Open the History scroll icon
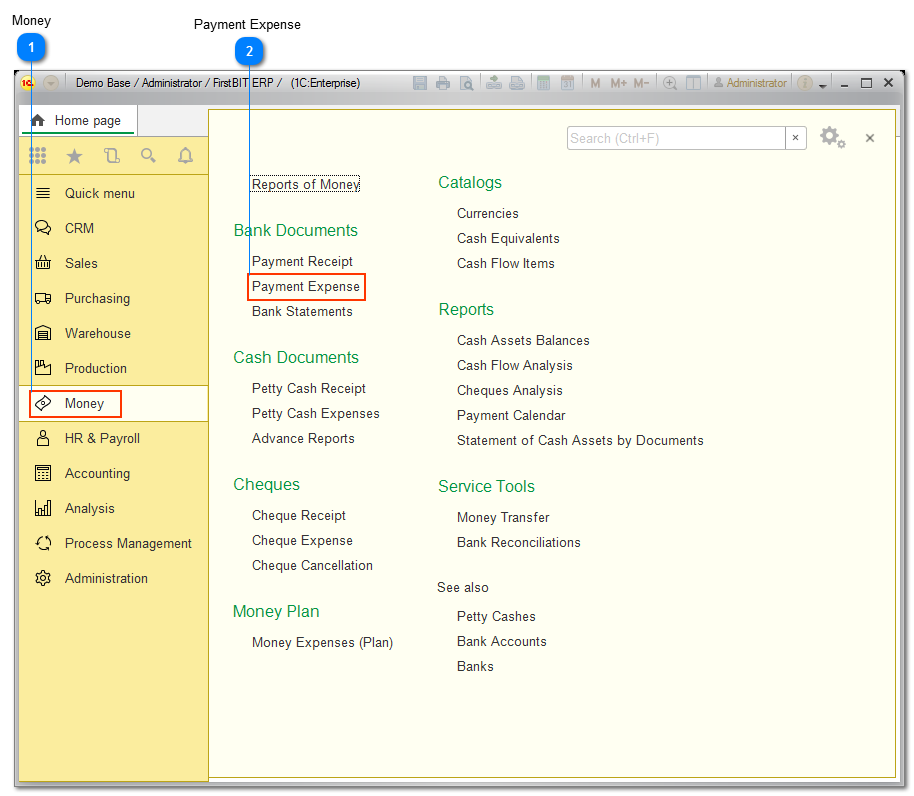The height and width of the screenshot is (796, 914). (111, 156)
